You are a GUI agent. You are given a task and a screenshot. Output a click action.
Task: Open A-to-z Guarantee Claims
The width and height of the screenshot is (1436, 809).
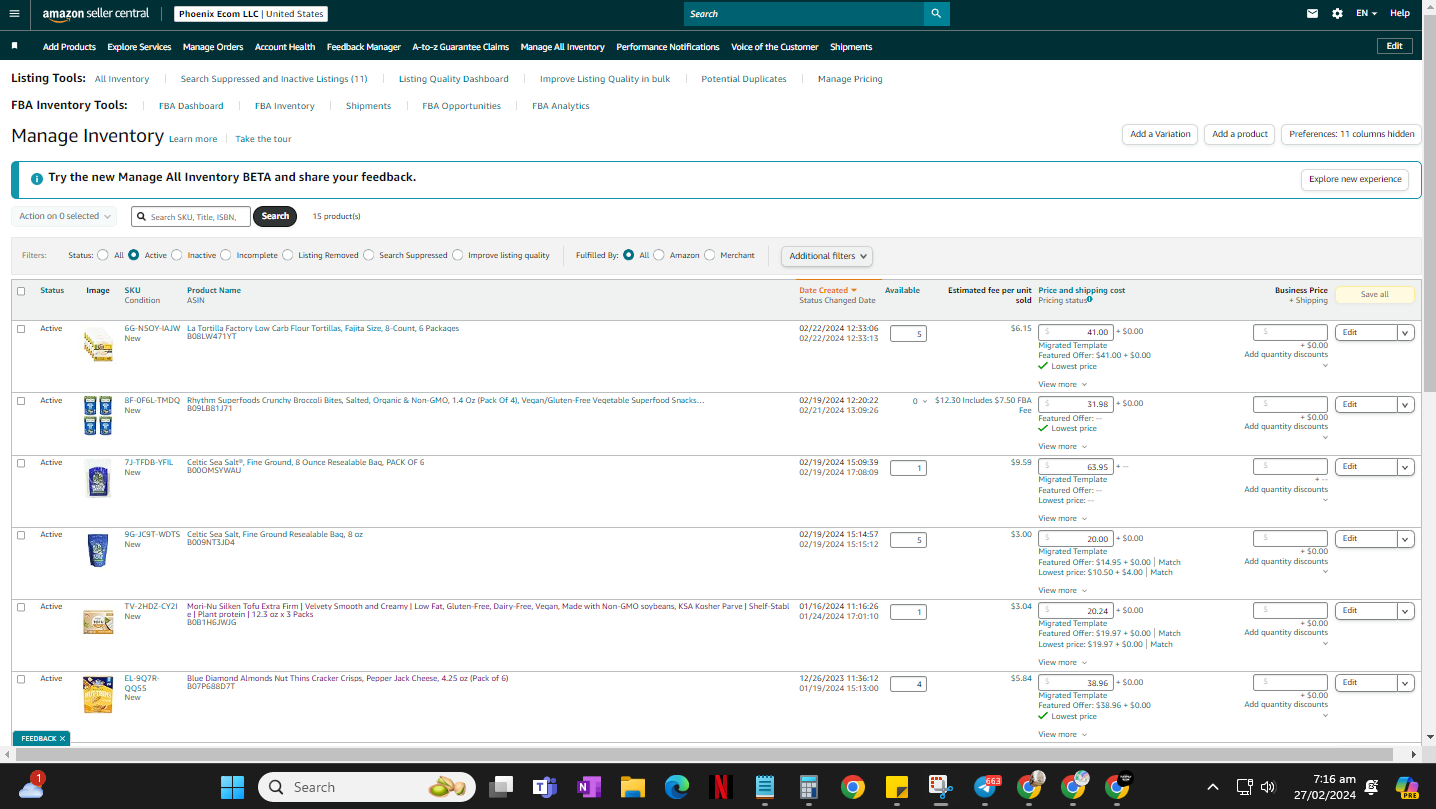pyautogui.click(x=461, y=47)
